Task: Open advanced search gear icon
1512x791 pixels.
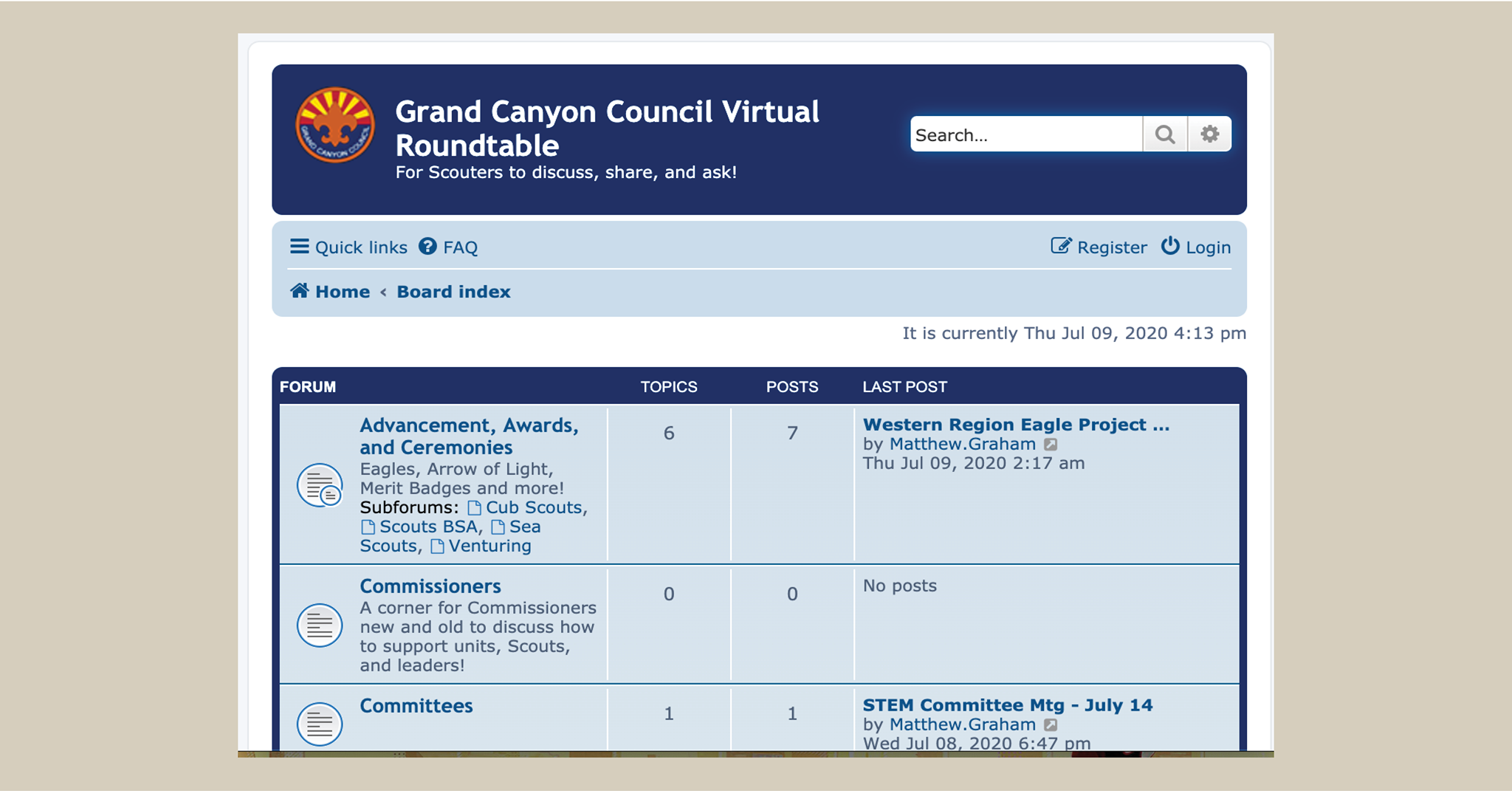Action: (x=1209, y=134)
